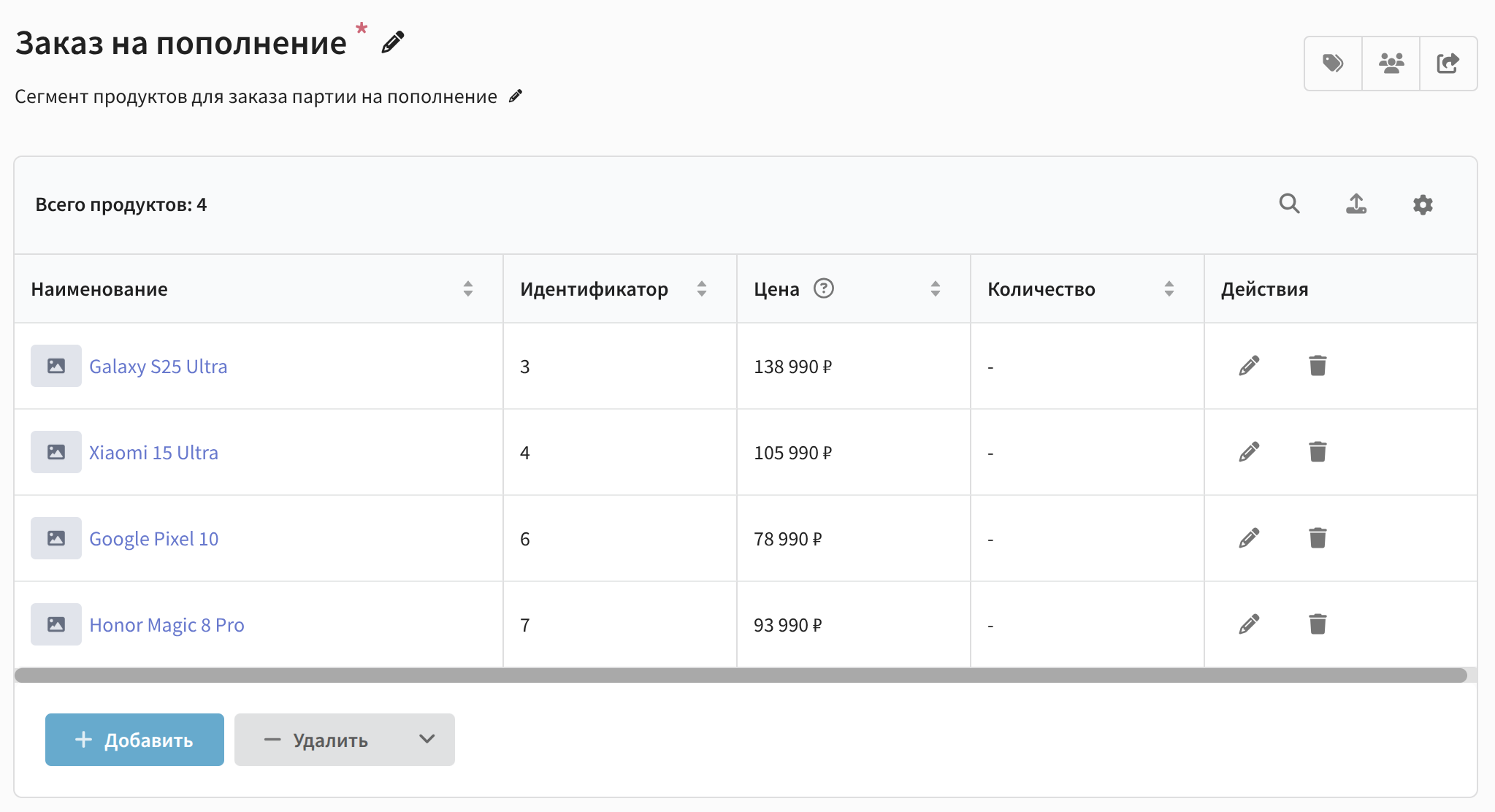Delete the Xiaomi 15 Ultra row
Image resolution: width=1495 pixels, height=812 pixels.
point(1318,452)
